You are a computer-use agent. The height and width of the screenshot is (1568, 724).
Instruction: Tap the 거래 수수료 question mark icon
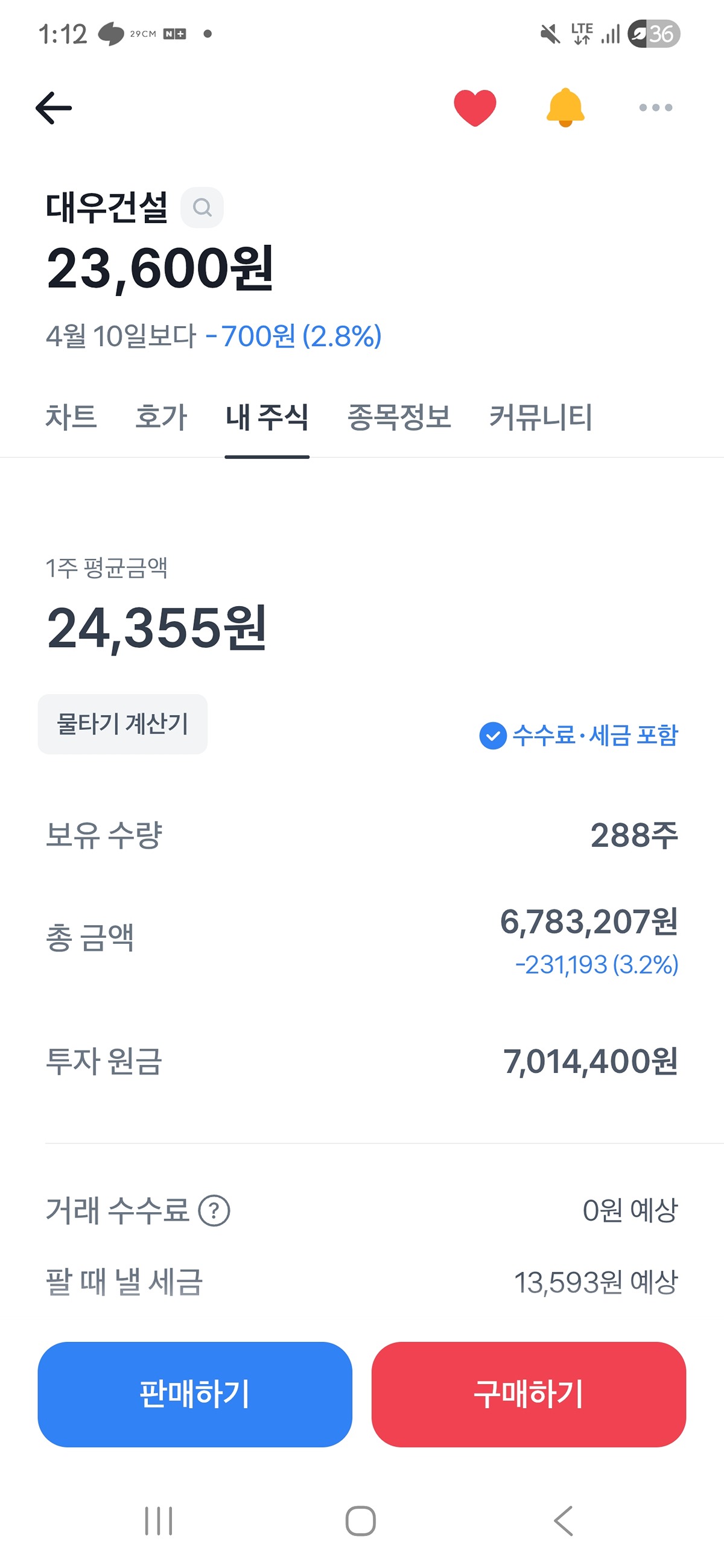[x=214, y=1210]
